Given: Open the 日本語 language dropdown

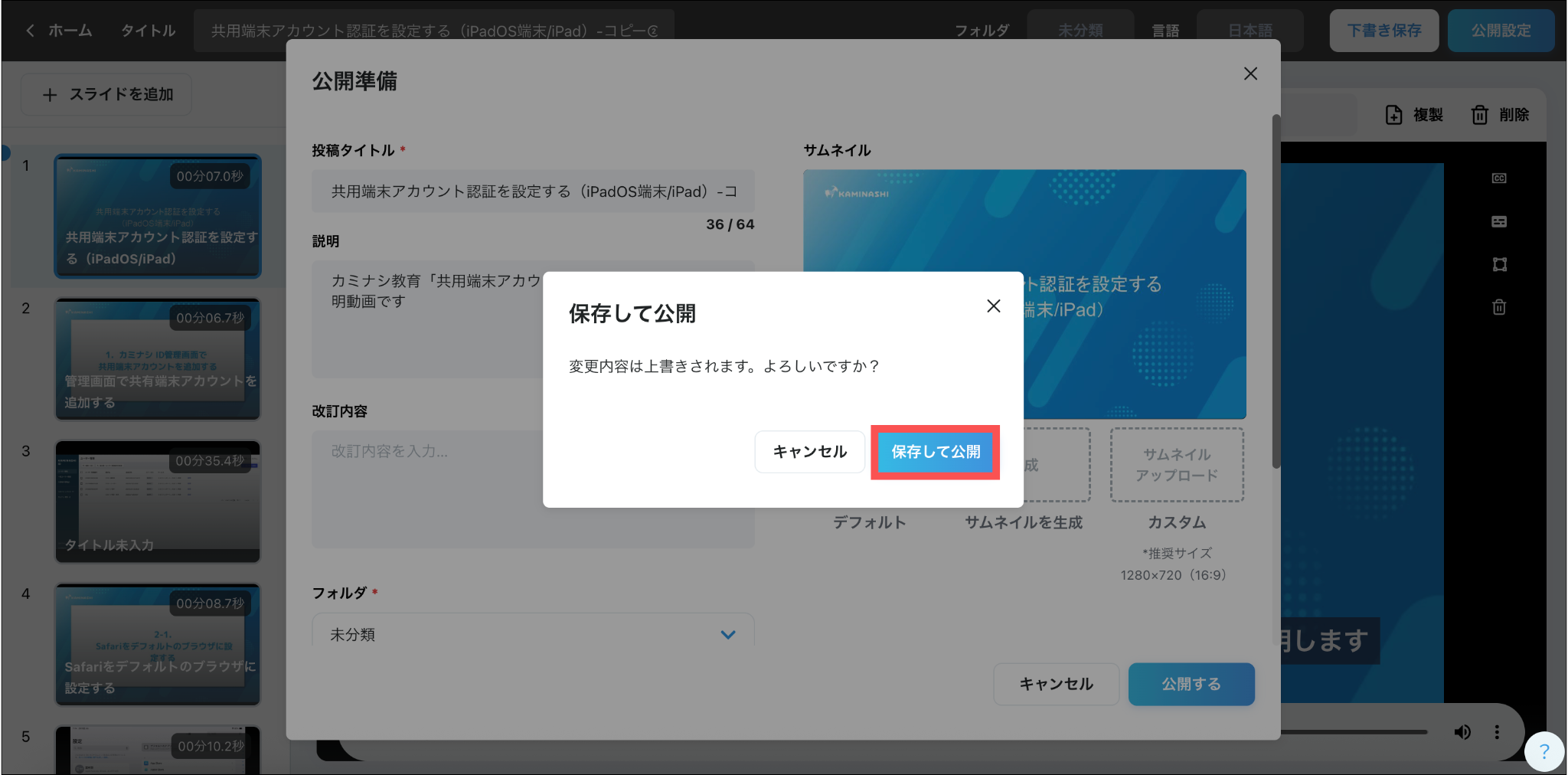Looking at the screenshot, I should click(x=1250, y=31).
